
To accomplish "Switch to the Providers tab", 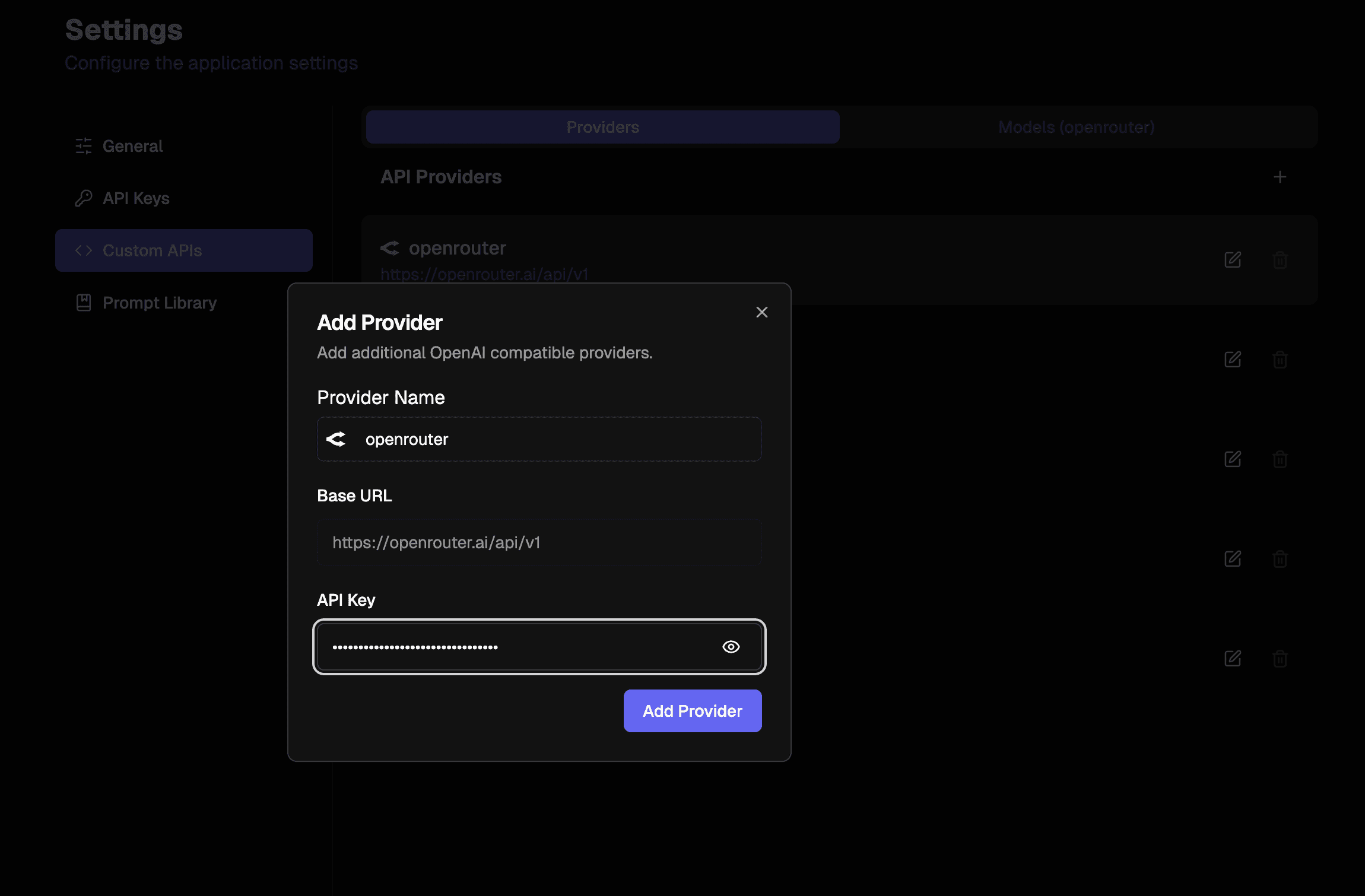I will tap(603, 127).
